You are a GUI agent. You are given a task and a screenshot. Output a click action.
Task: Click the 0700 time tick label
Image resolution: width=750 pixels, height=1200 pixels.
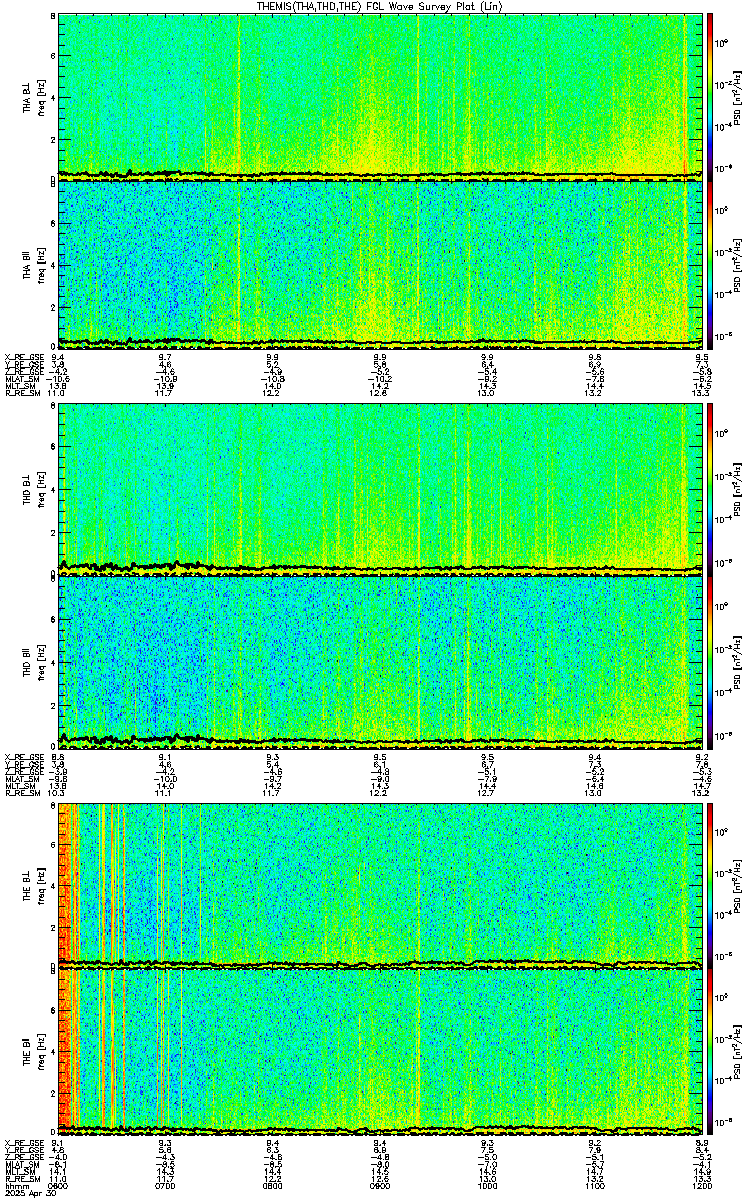pos(166,1185)
